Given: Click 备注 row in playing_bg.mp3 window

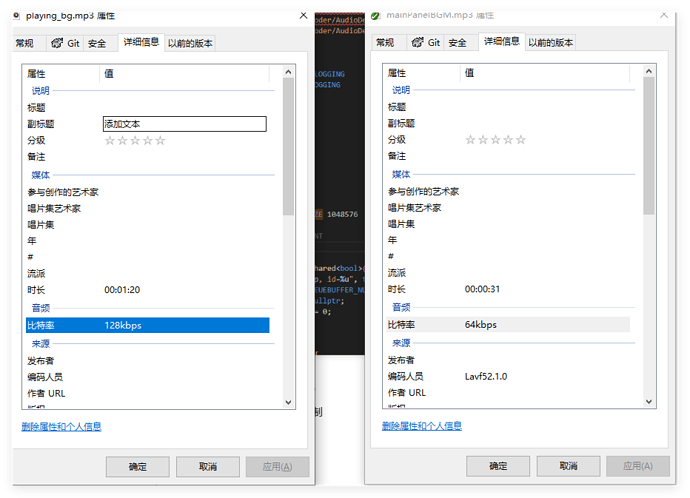Looking at the screenshot, I should coord(147,157).
